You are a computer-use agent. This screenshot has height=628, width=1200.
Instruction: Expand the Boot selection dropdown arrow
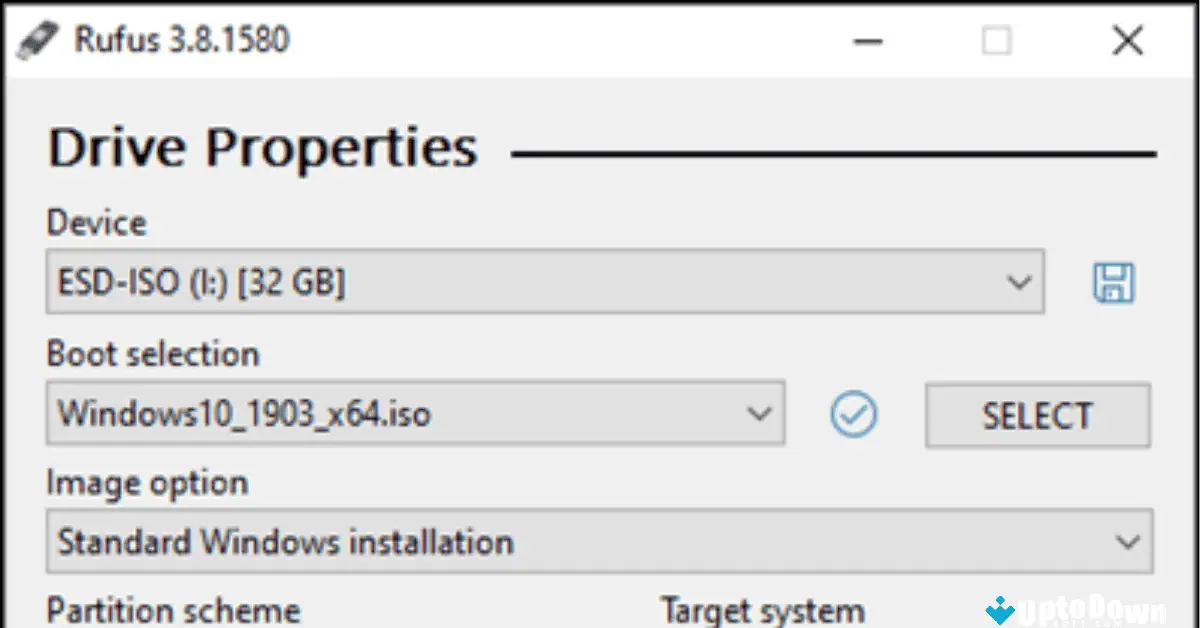(762, 413)
